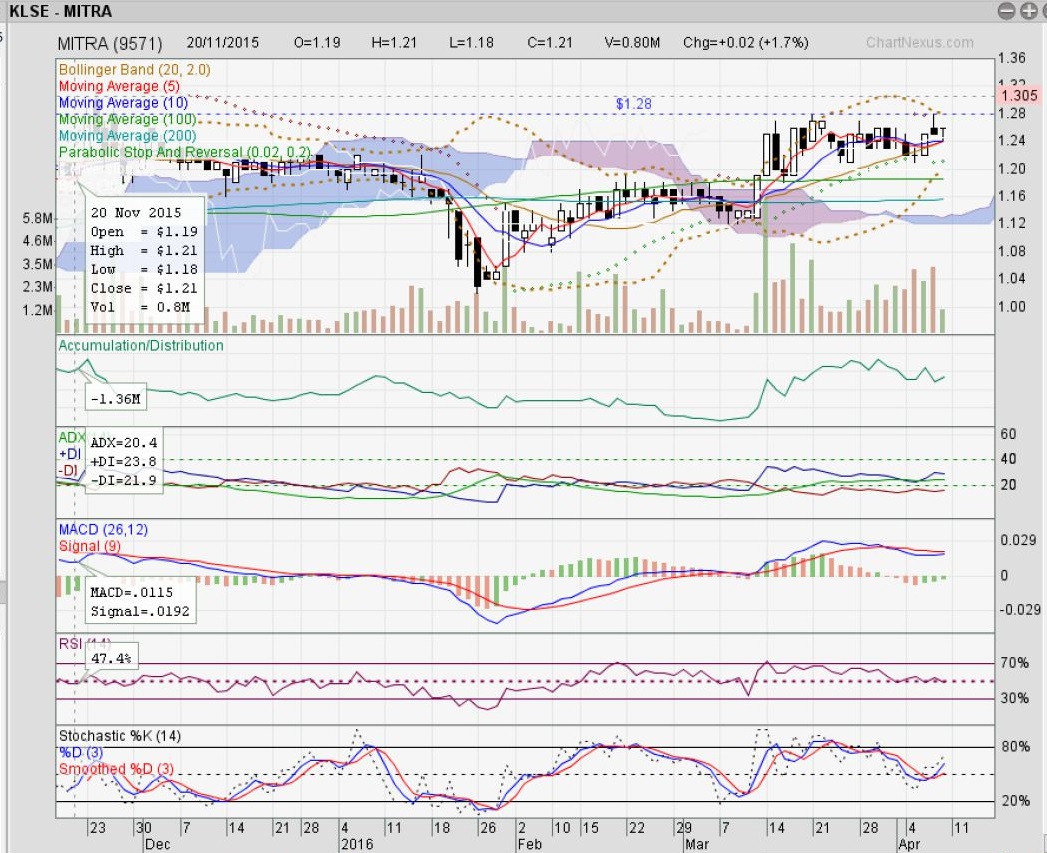Select the 'Stochastic %K (14)' indicator label
Image resolution: width=1047 pixels, height=853 pixels.
tap(120, 736)
